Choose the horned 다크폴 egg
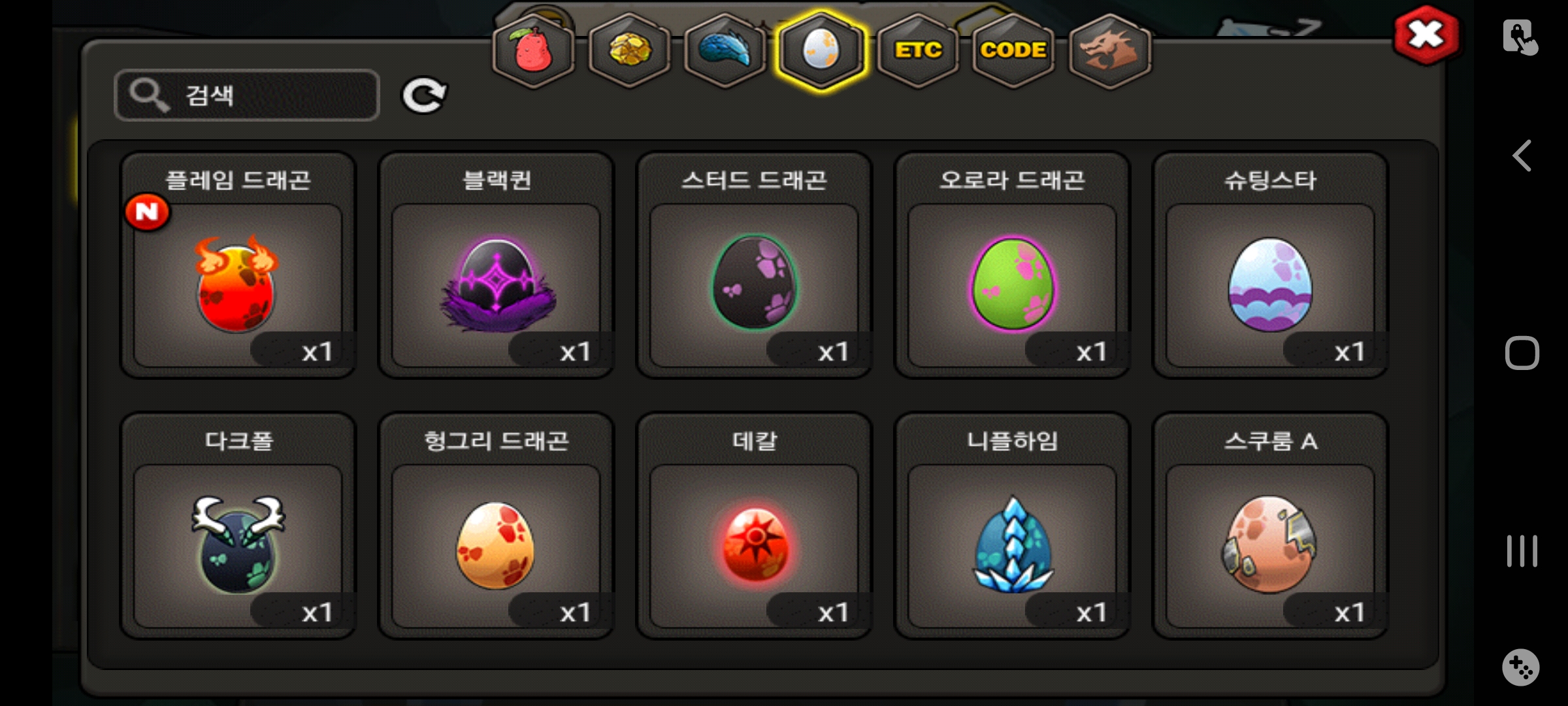The width and height of the screenshot is (1568, 706). [238, 526]
